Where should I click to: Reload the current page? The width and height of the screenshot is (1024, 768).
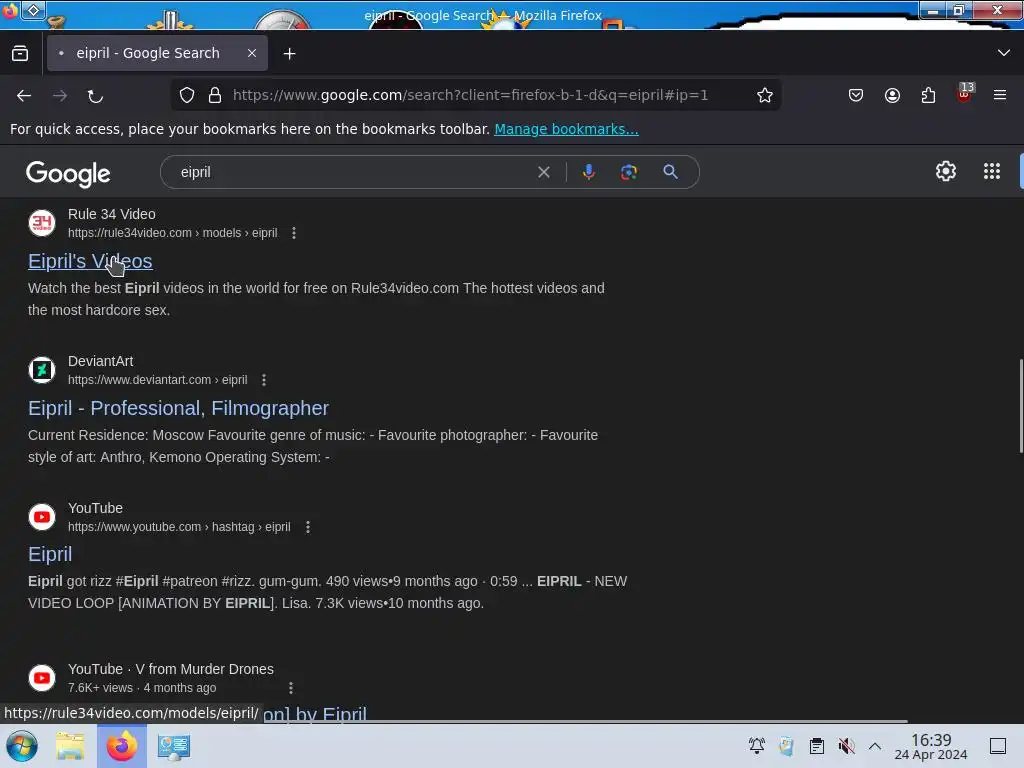pos(95,96)
